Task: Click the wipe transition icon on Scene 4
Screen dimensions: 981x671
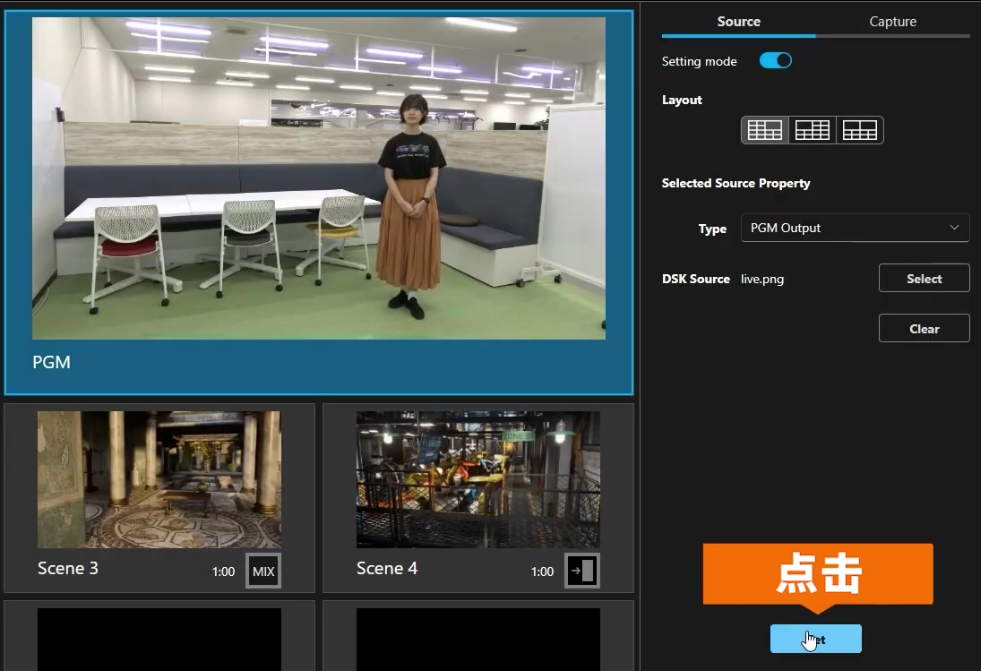Action: (x=582, y=571)
